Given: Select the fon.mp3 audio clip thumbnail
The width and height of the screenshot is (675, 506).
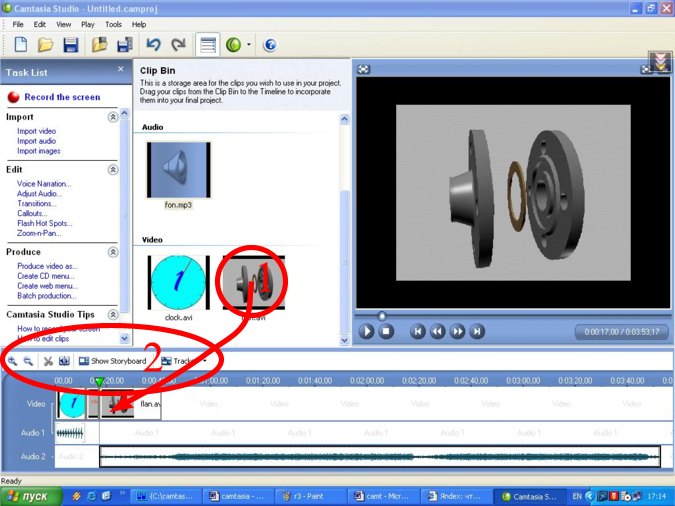Looking at the screenshot, I should pos(177,170).
